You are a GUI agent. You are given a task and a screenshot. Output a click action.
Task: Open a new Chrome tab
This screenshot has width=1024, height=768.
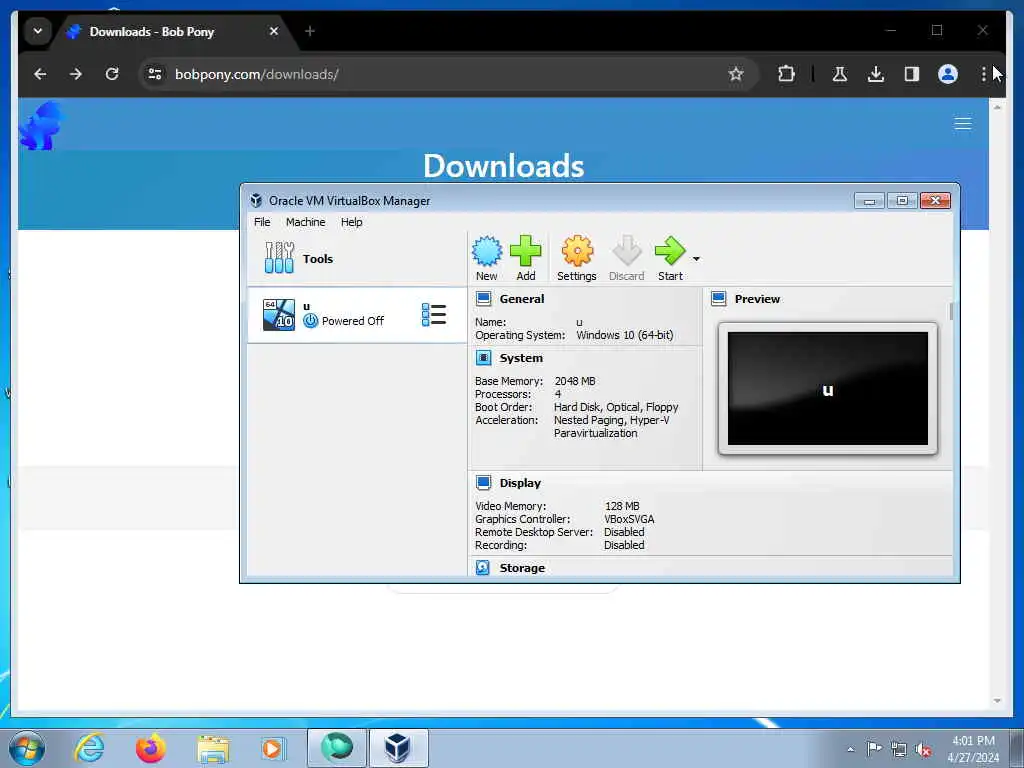(x=310, y=31)
